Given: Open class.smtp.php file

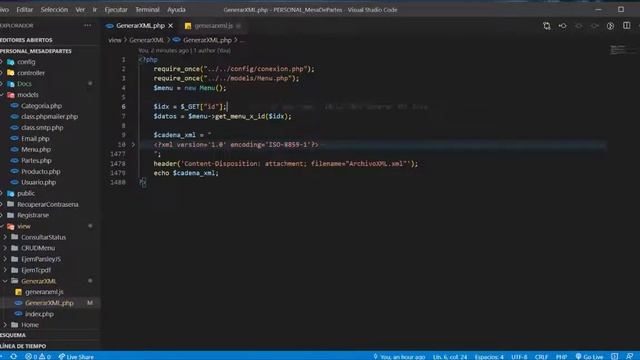Looking at the screenshot, I should pos(42,128).
